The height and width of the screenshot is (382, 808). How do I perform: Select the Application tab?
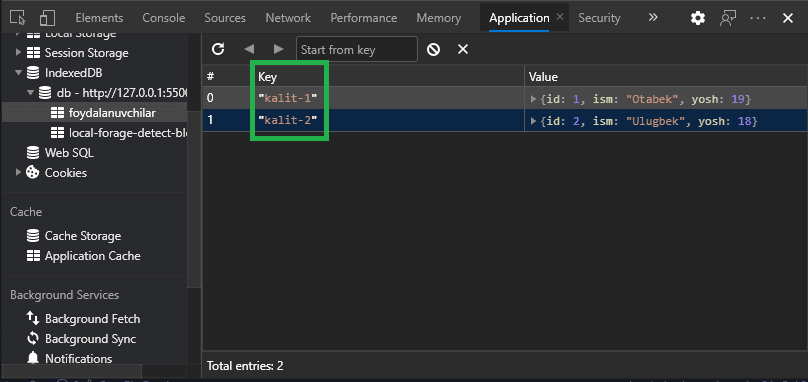(x=519, y=18)
